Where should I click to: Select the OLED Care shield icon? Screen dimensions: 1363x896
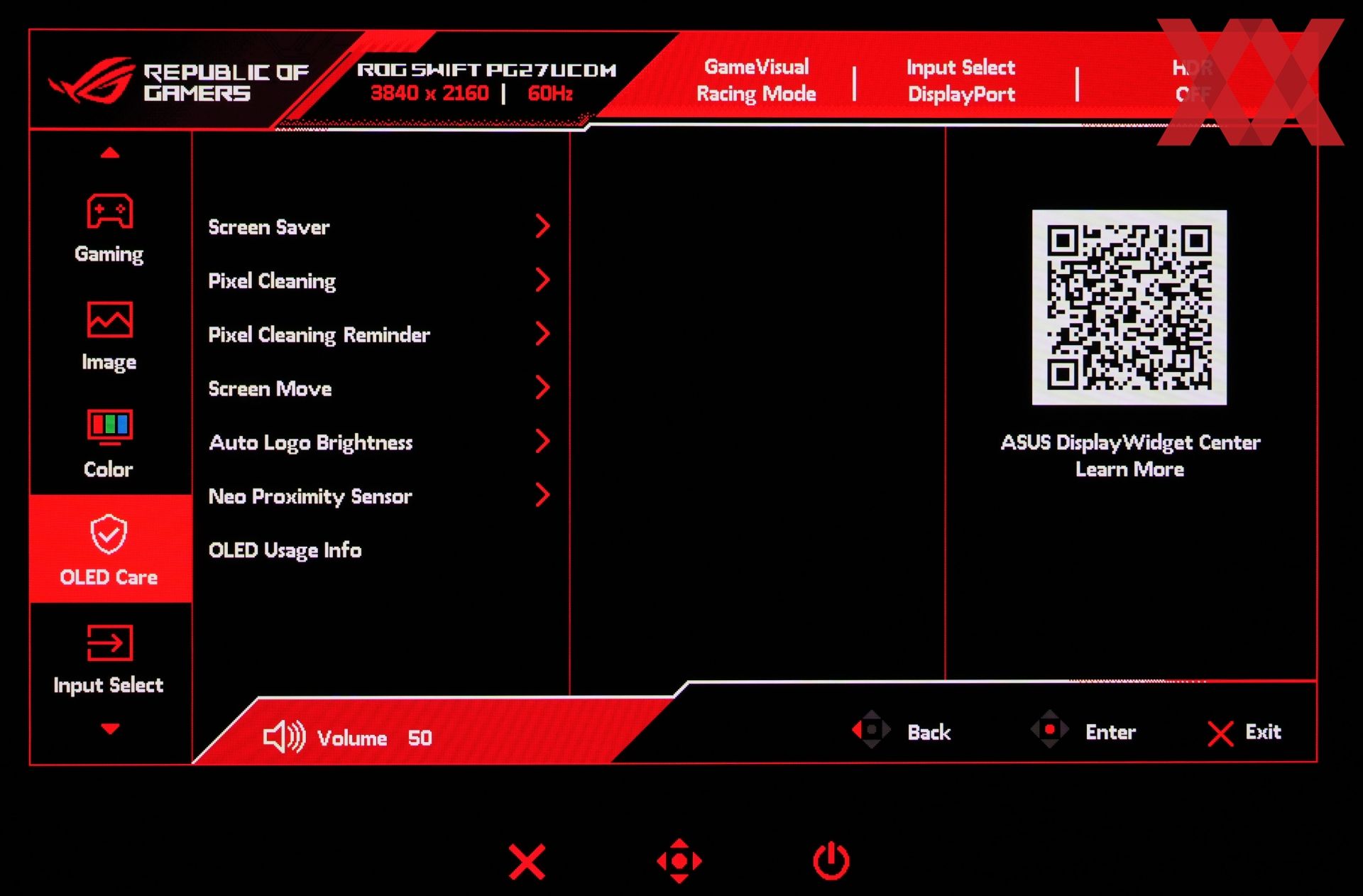[109, 534]
